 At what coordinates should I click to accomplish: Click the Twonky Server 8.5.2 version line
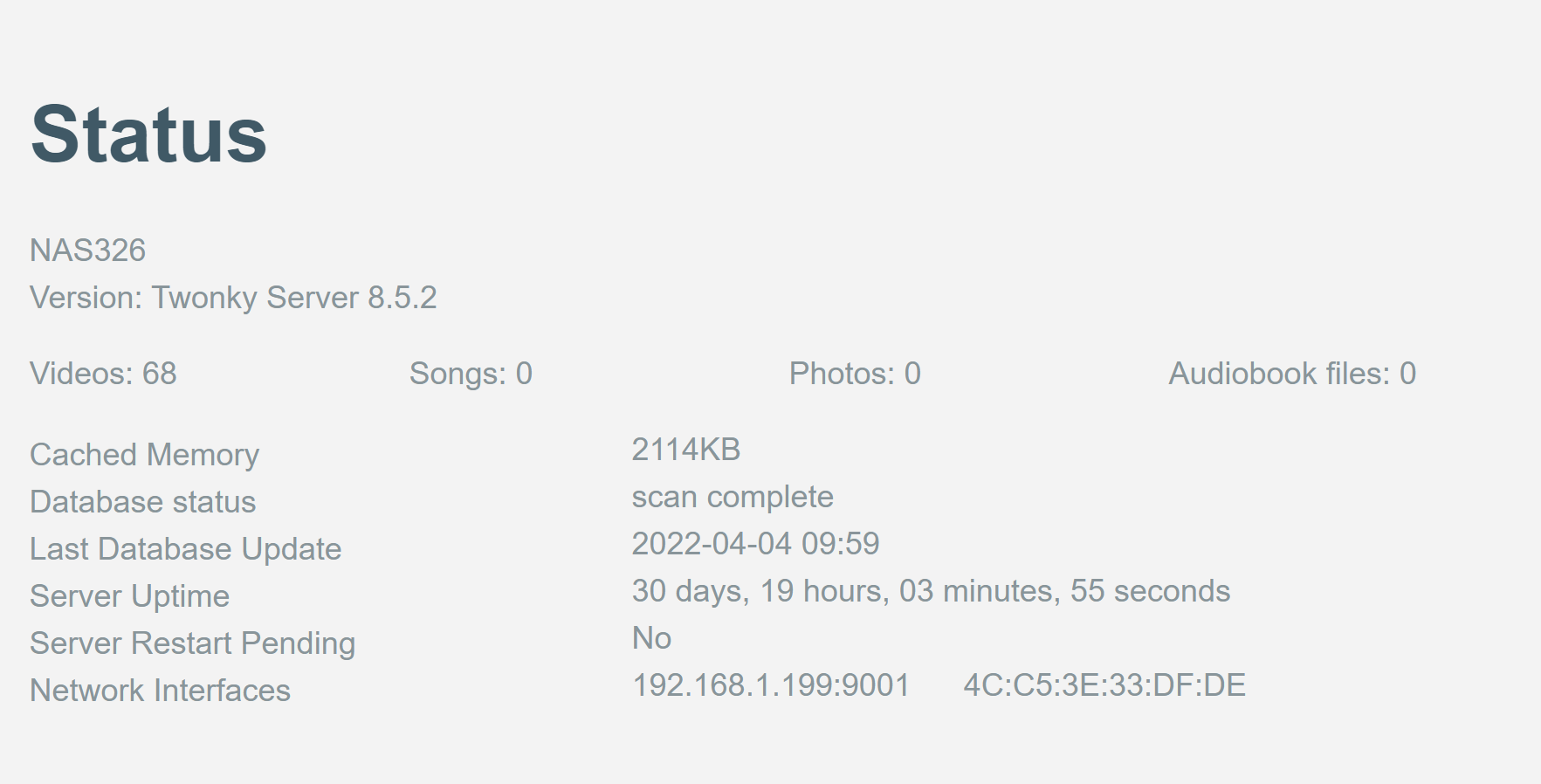click(x=233, y=298)
